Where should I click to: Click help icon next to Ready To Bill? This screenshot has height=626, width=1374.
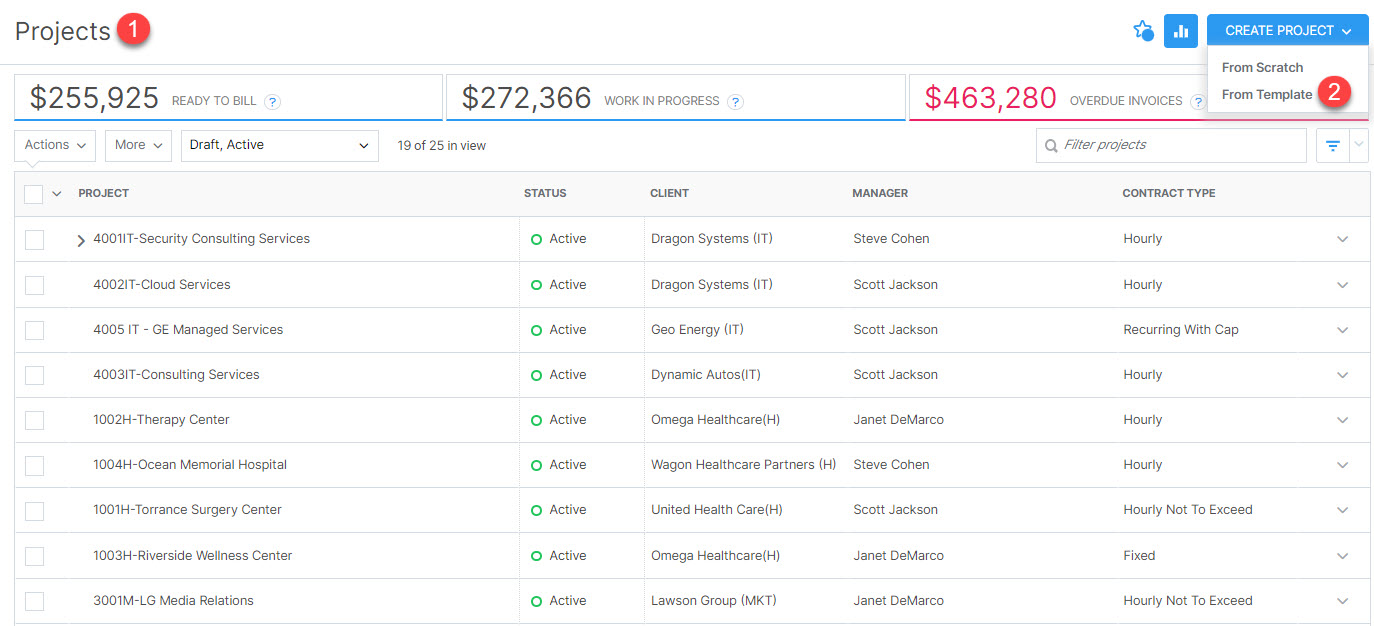pos(272,101)
